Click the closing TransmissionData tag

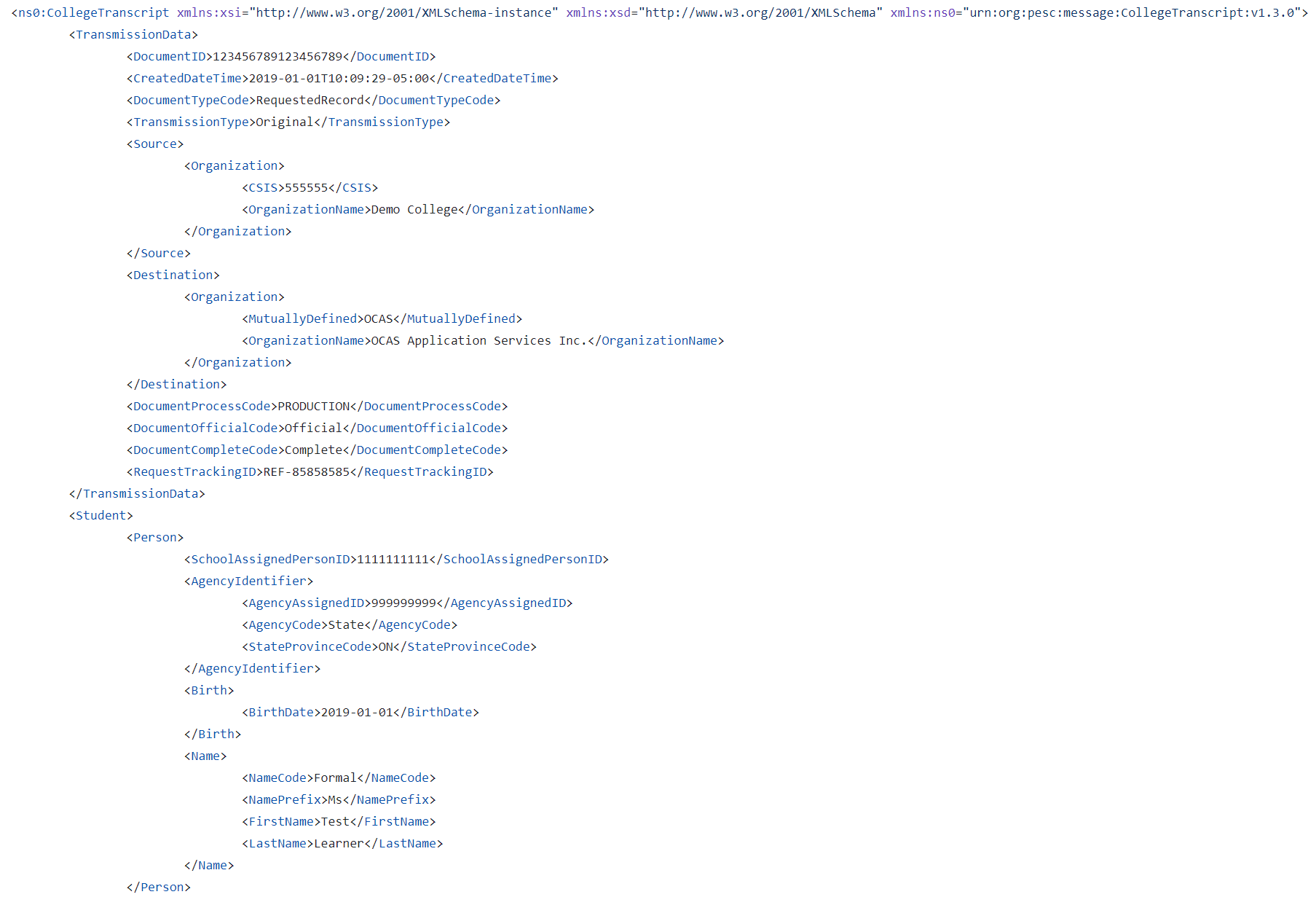coord(137,493)
